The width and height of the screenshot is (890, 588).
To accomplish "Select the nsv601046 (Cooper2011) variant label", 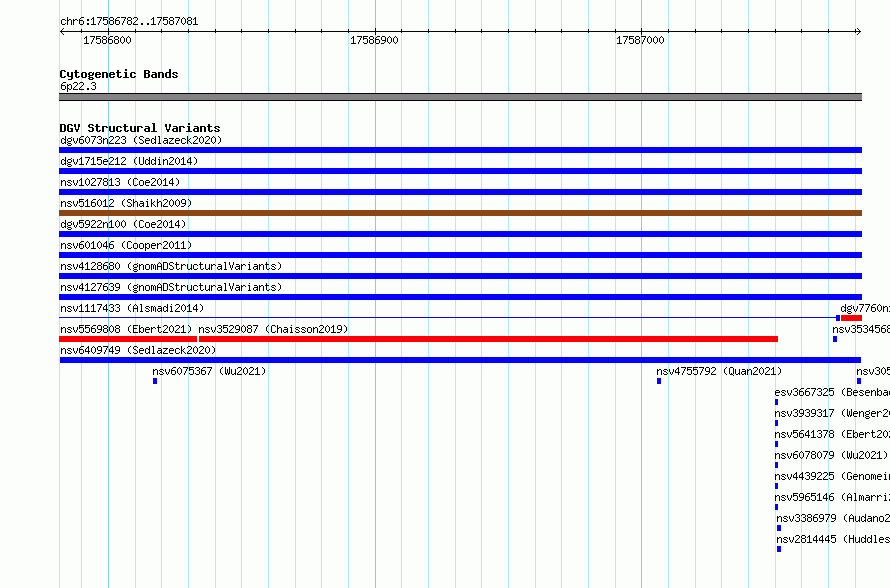I will point(126,245).
